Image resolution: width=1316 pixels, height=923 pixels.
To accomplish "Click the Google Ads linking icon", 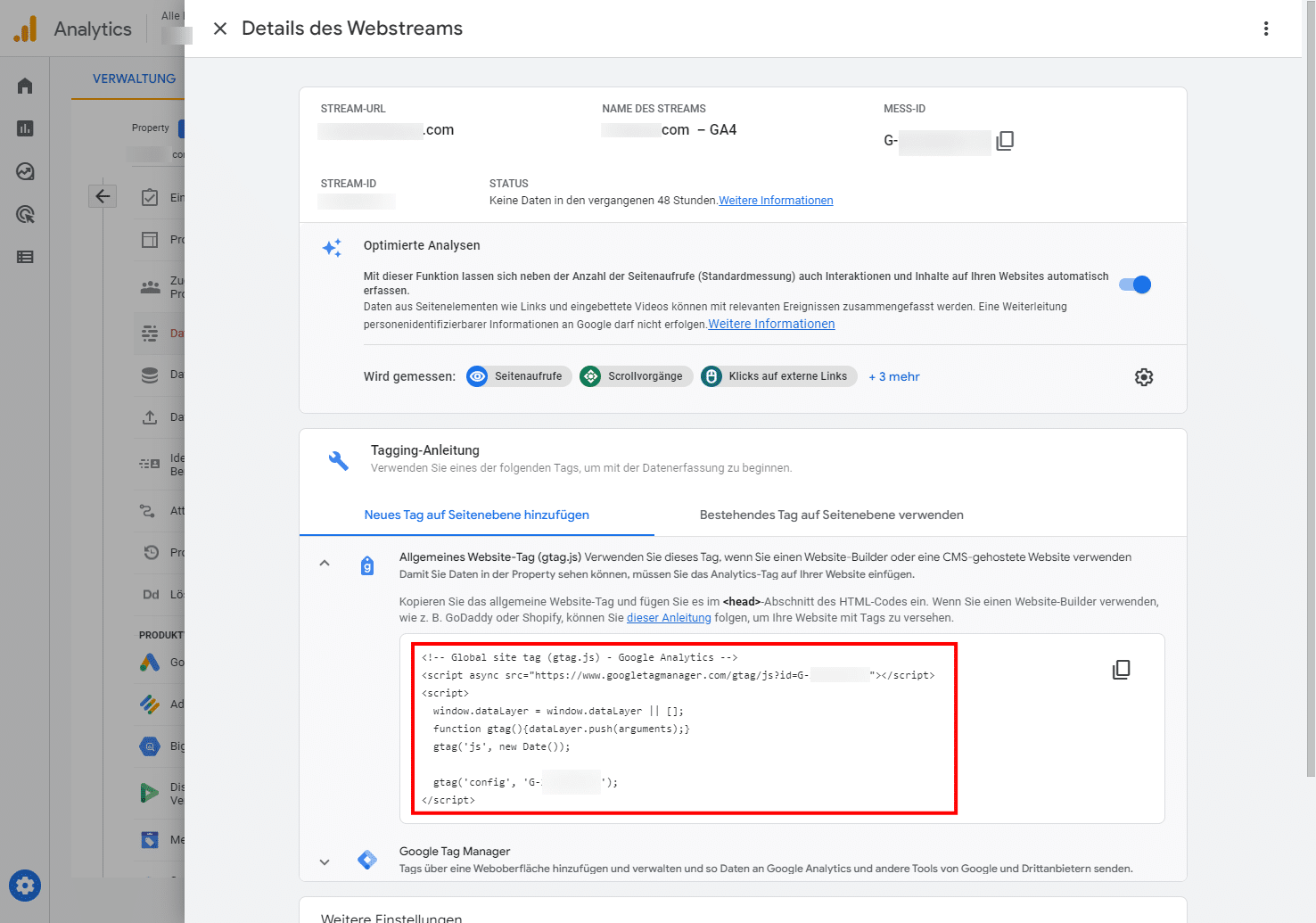I will 150,662.
